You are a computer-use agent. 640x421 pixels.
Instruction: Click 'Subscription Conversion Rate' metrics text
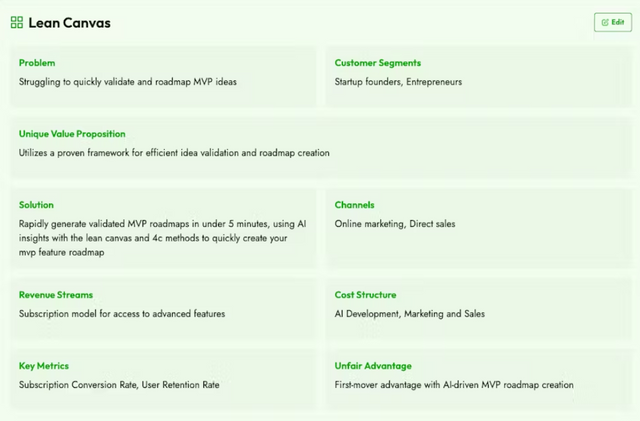point(78,385)
